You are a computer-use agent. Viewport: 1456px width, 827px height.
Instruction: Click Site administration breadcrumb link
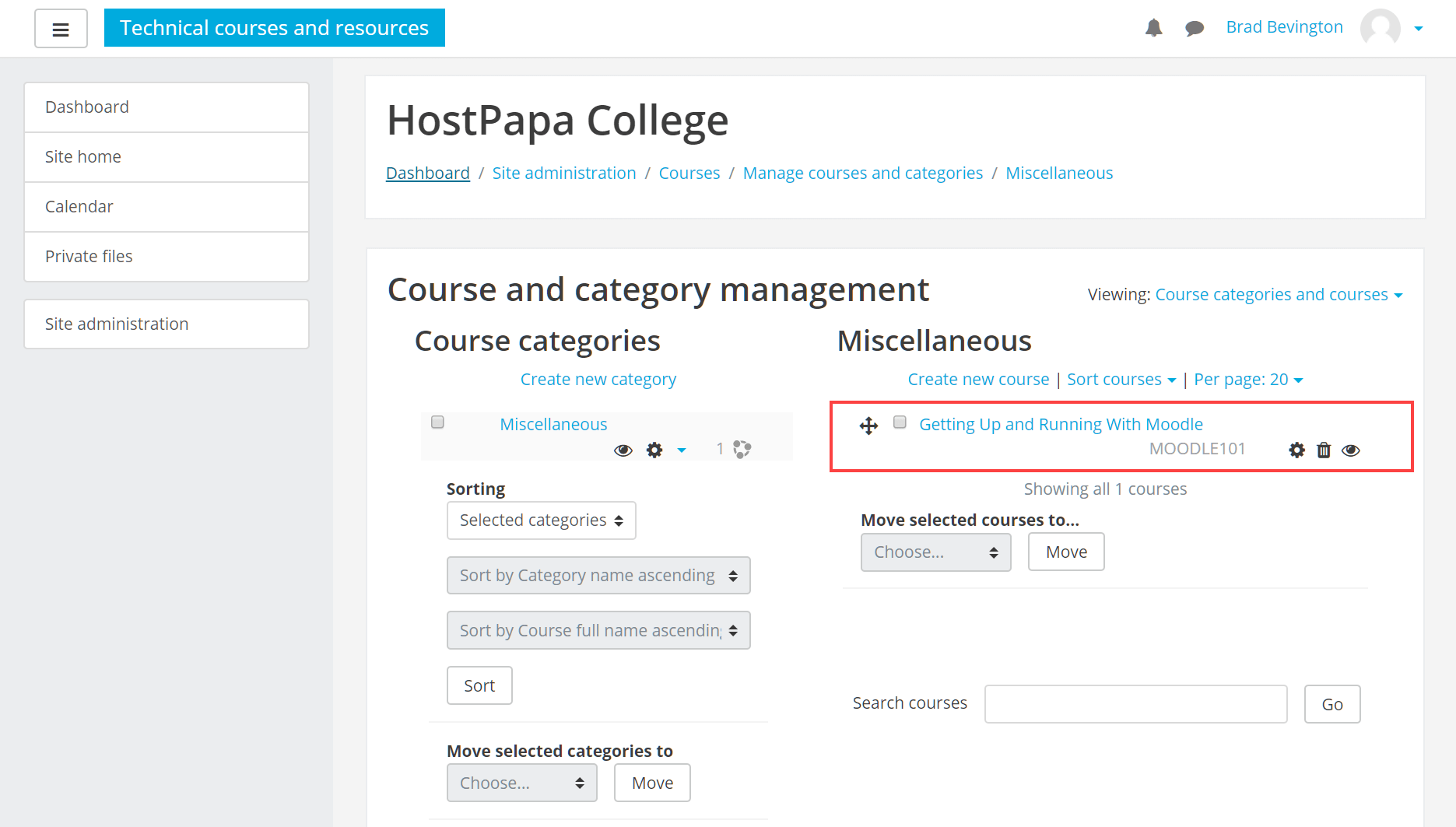pos(564,173)
